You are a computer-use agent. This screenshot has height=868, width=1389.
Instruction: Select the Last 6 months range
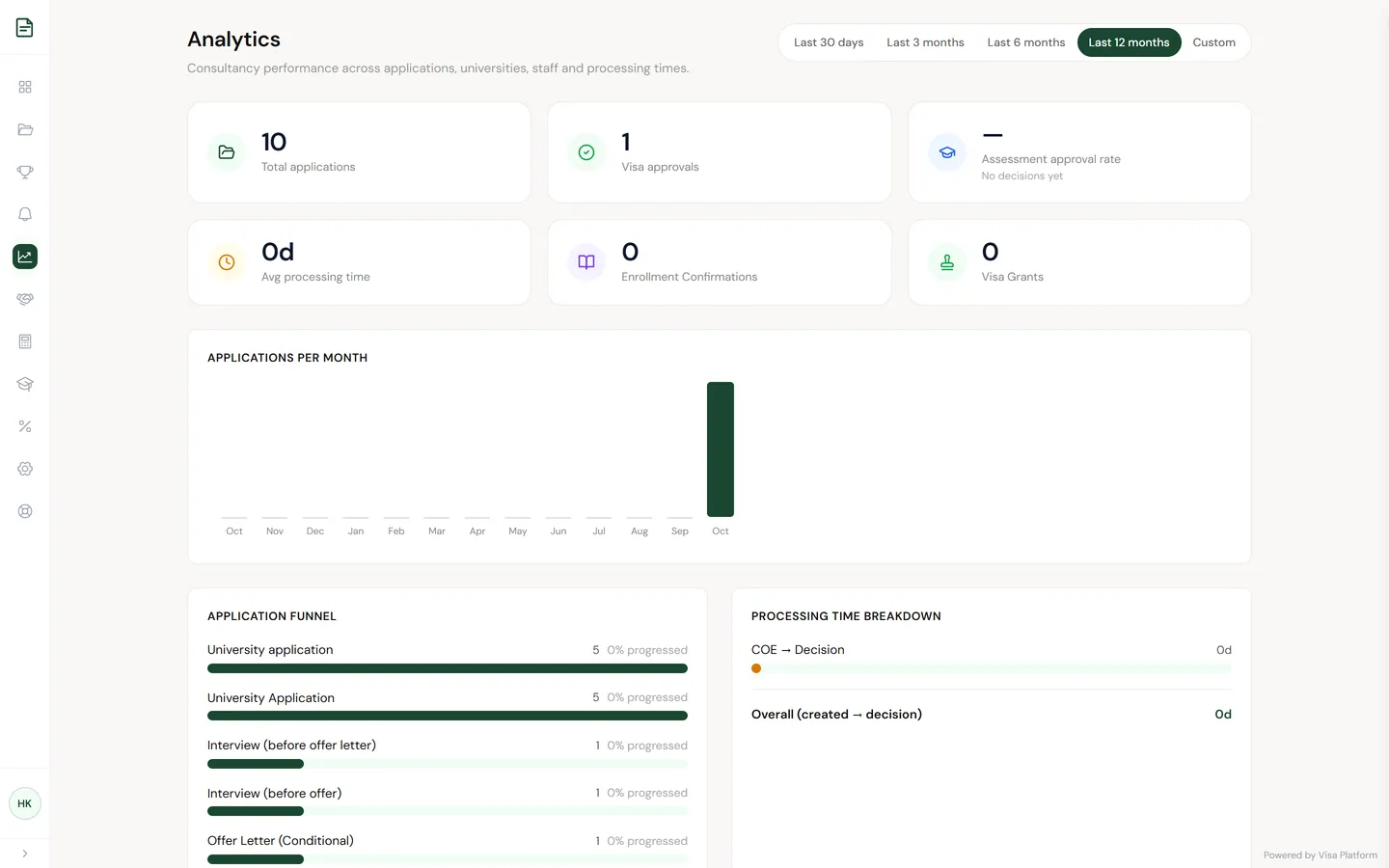tap(1026, 42)
